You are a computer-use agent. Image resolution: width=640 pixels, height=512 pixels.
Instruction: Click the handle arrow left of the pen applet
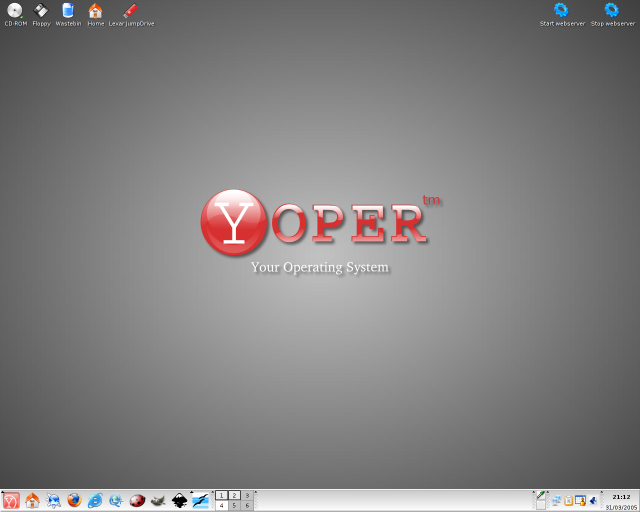[533, 492]
